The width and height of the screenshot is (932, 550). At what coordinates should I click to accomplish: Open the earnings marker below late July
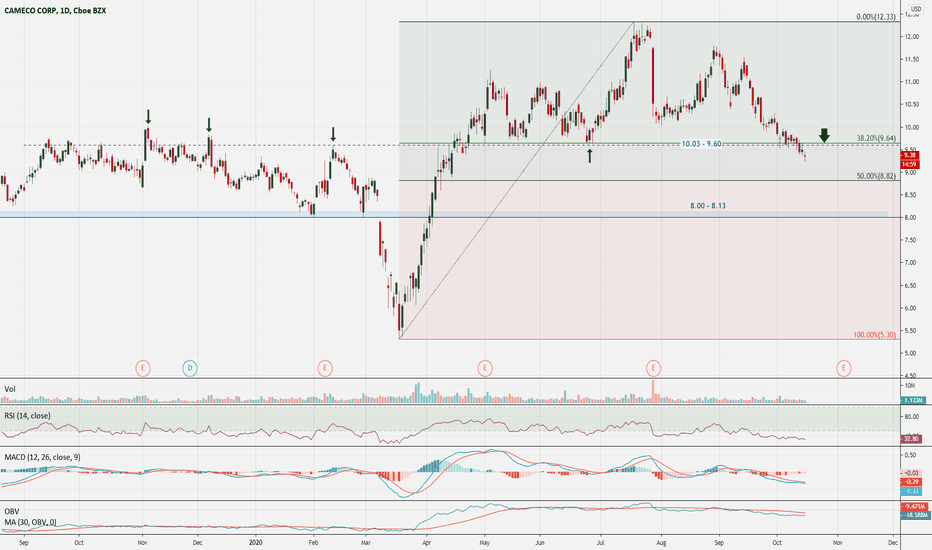click(653, 369)
